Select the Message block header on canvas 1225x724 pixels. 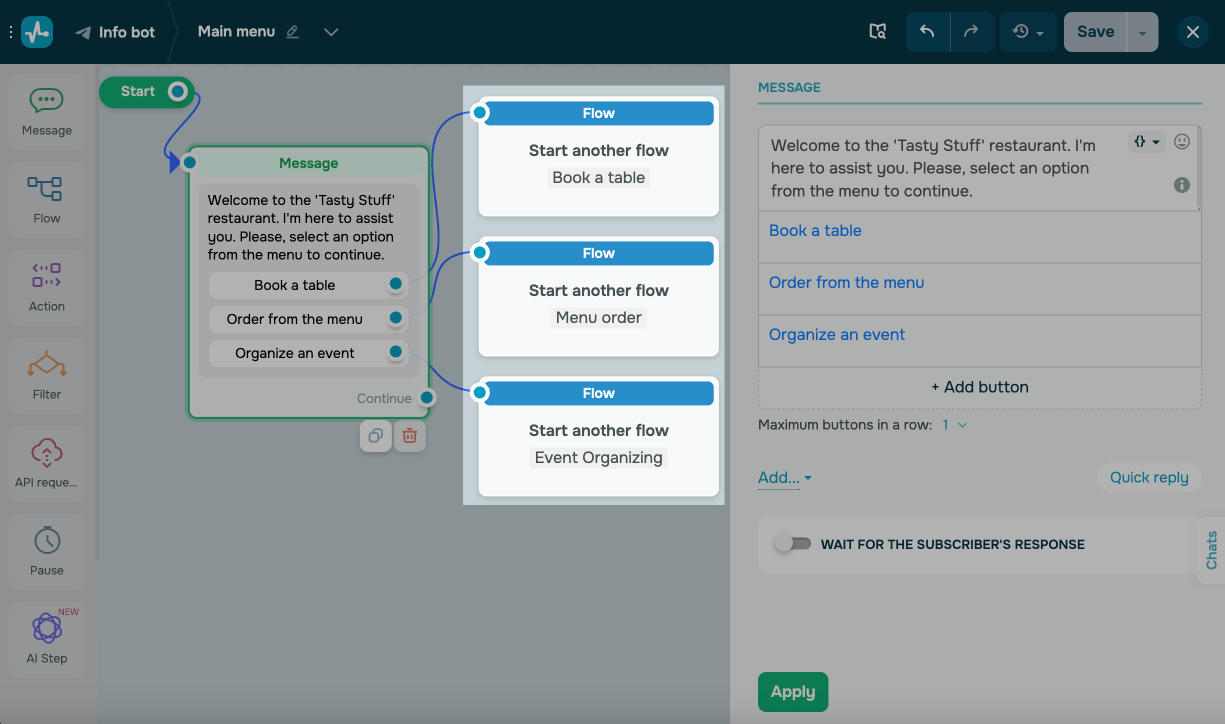(x=308, y=163)
